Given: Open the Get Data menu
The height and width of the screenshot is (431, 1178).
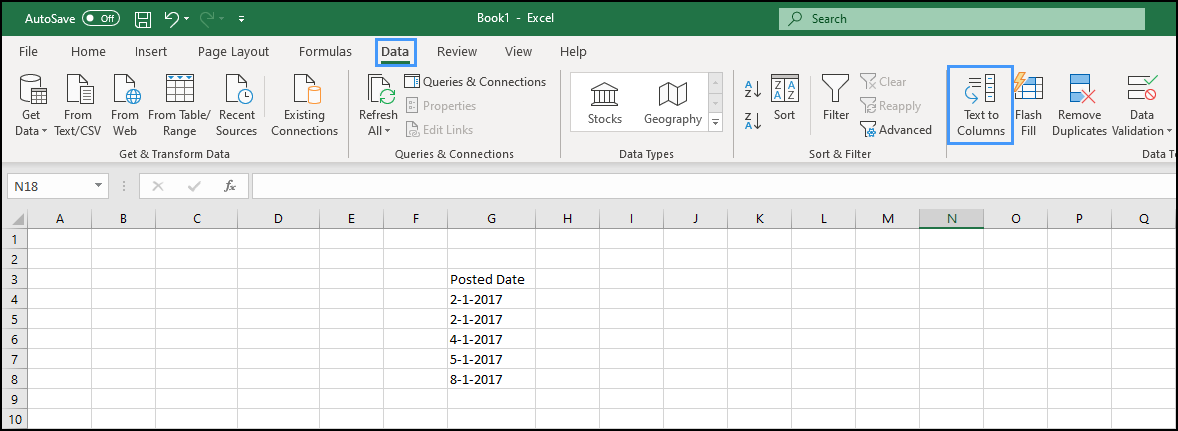Looking at the screenshot, I should [31, 105].
